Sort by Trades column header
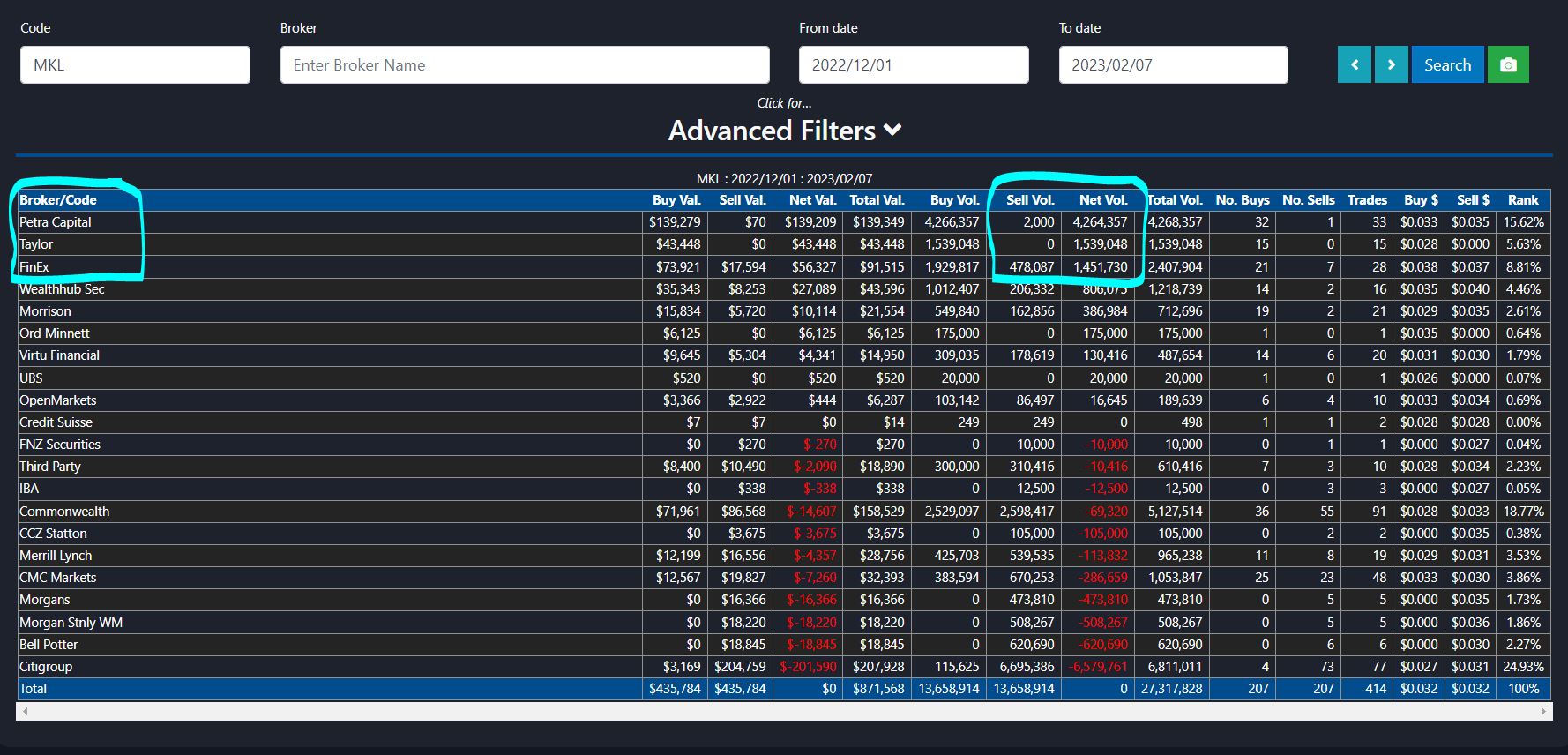The width and height of the screenshot is (1568, 755). coord(1367,200)
